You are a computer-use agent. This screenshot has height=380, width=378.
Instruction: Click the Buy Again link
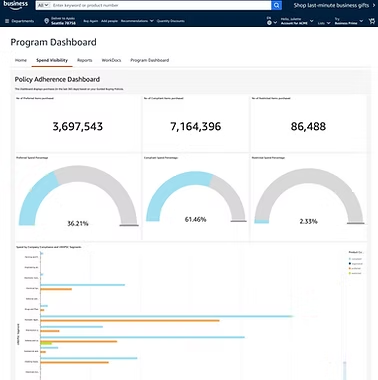pyautogui.click(x=91, y=21)
